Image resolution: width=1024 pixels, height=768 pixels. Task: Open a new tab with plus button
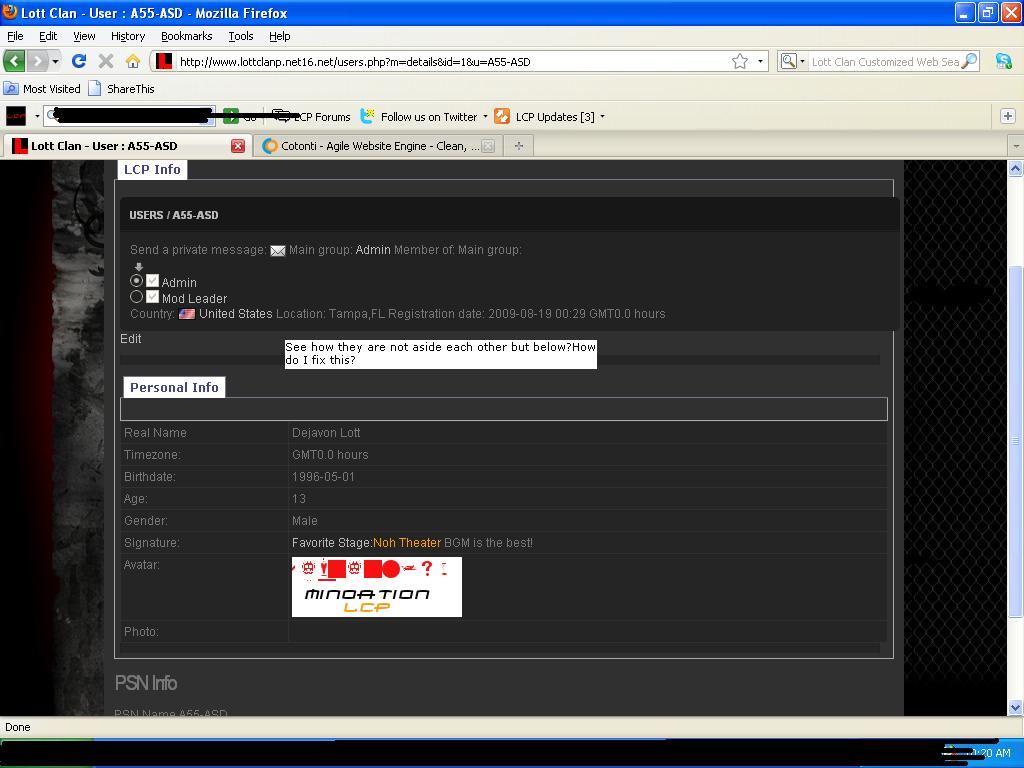(x=518, y=146)
